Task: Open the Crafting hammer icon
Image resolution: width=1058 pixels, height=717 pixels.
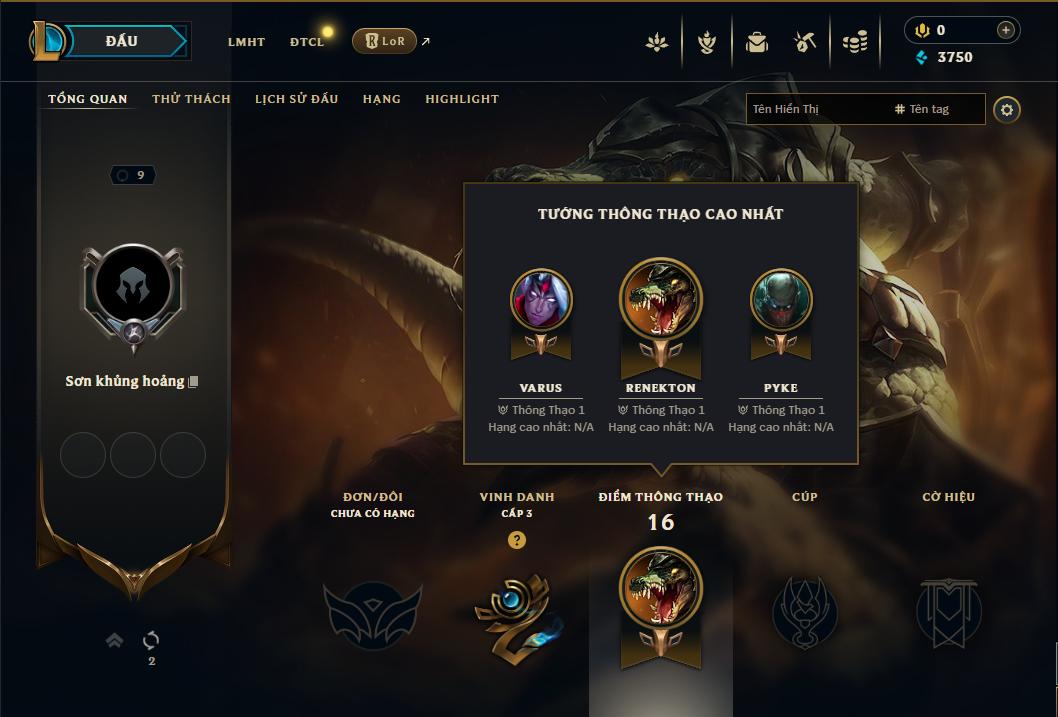Action: [x=804, y=42]
